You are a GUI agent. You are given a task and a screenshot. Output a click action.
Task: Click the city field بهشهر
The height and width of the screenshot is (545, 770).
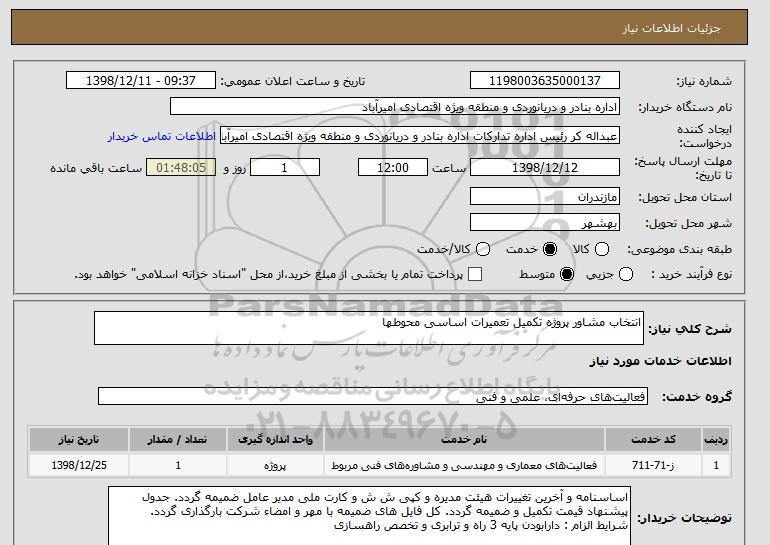(x=545, y=222)
